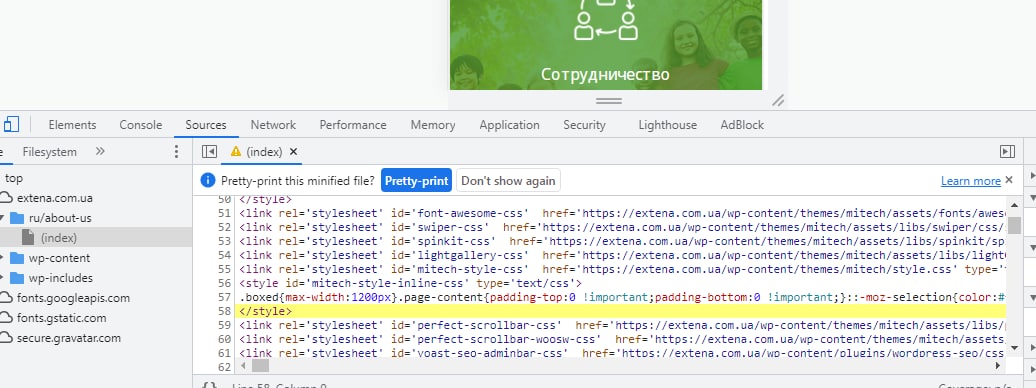Image resolution: width=1036 pixels, height=388 pixels.
Task: Click the Pretty-print button
Action: 416,180
